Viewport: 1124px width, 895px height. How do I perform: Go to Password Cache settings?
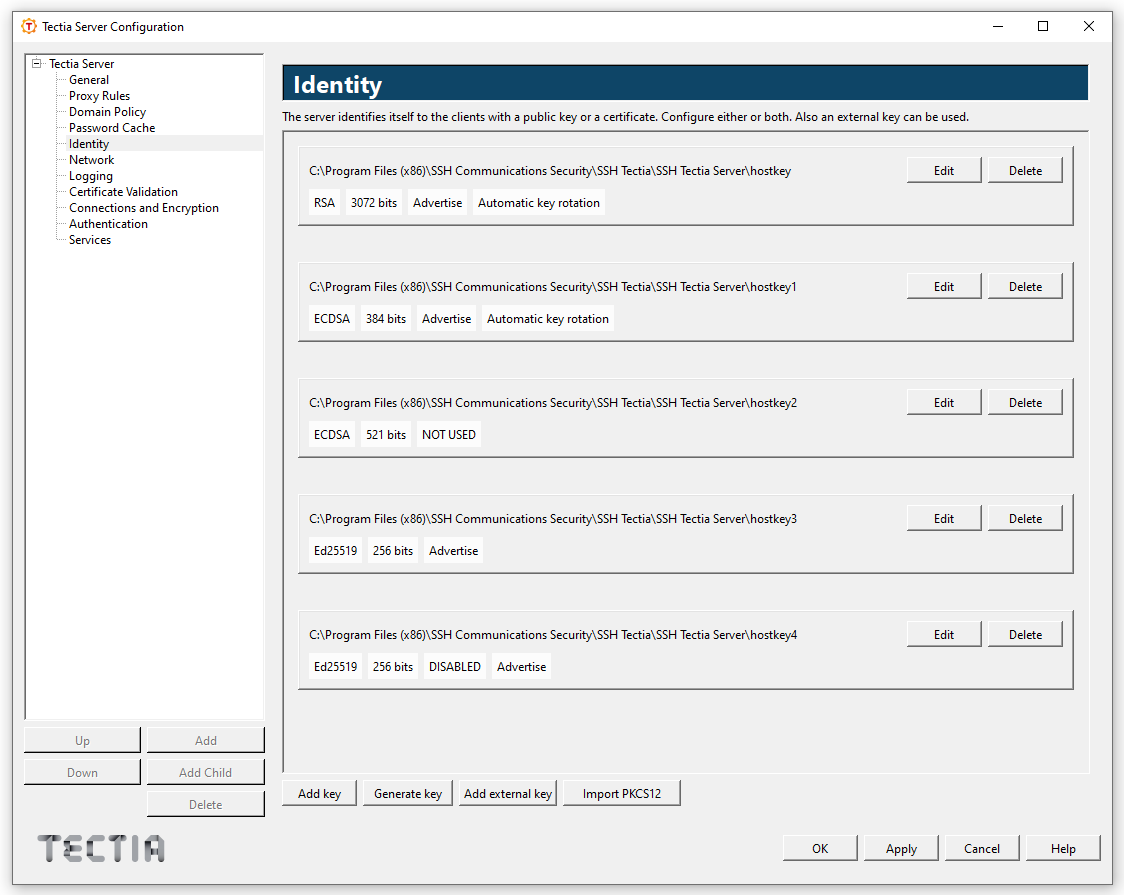pyautogui.click(x=112, y=128)
